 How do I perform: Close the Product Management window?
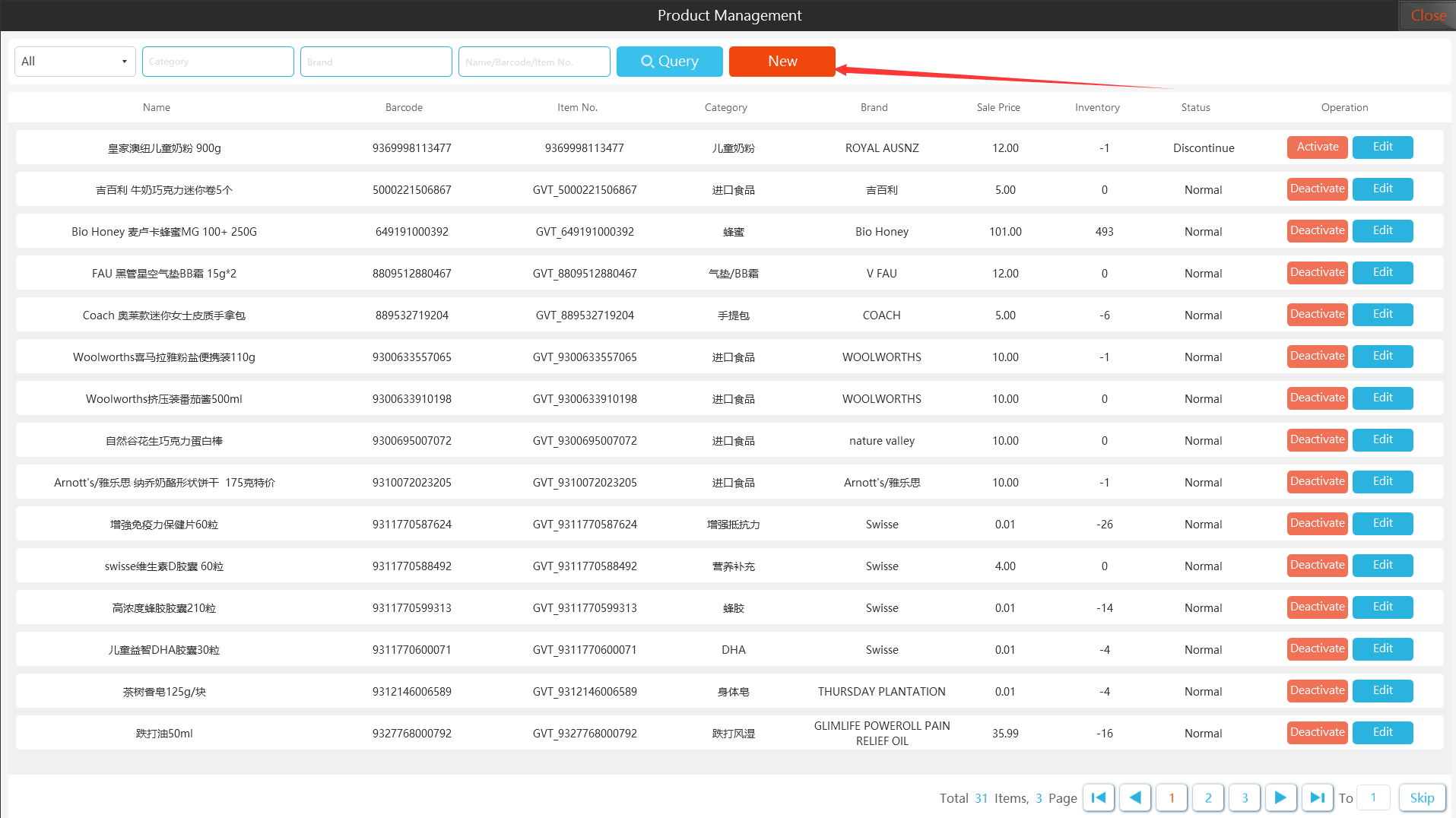click(1427, 15)
